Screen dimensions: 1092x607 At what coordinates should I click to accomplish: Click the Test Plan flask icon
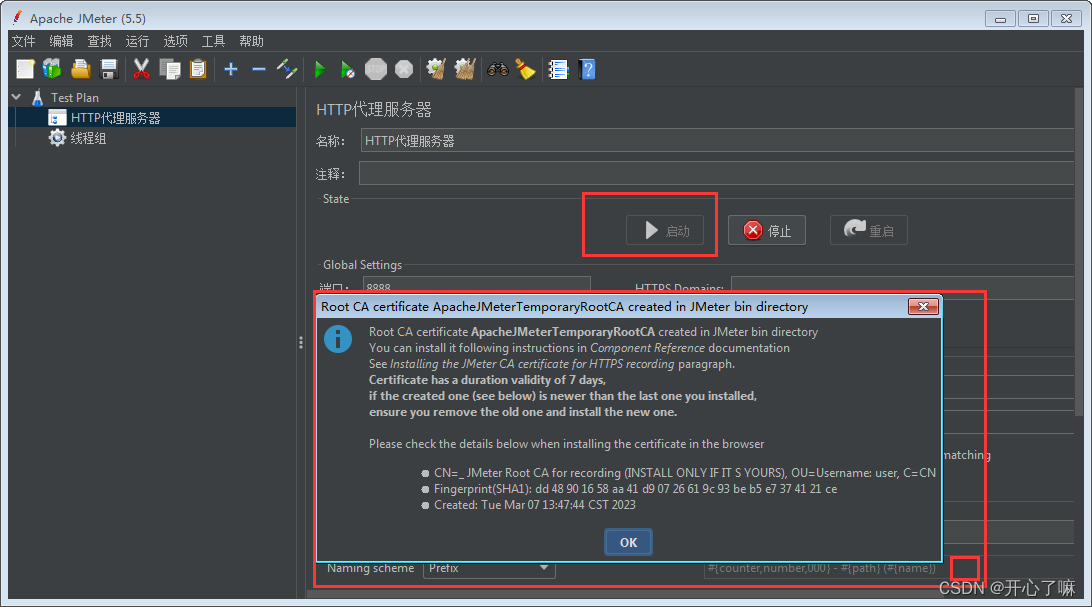pyautogui.click(x=38, y=97)
